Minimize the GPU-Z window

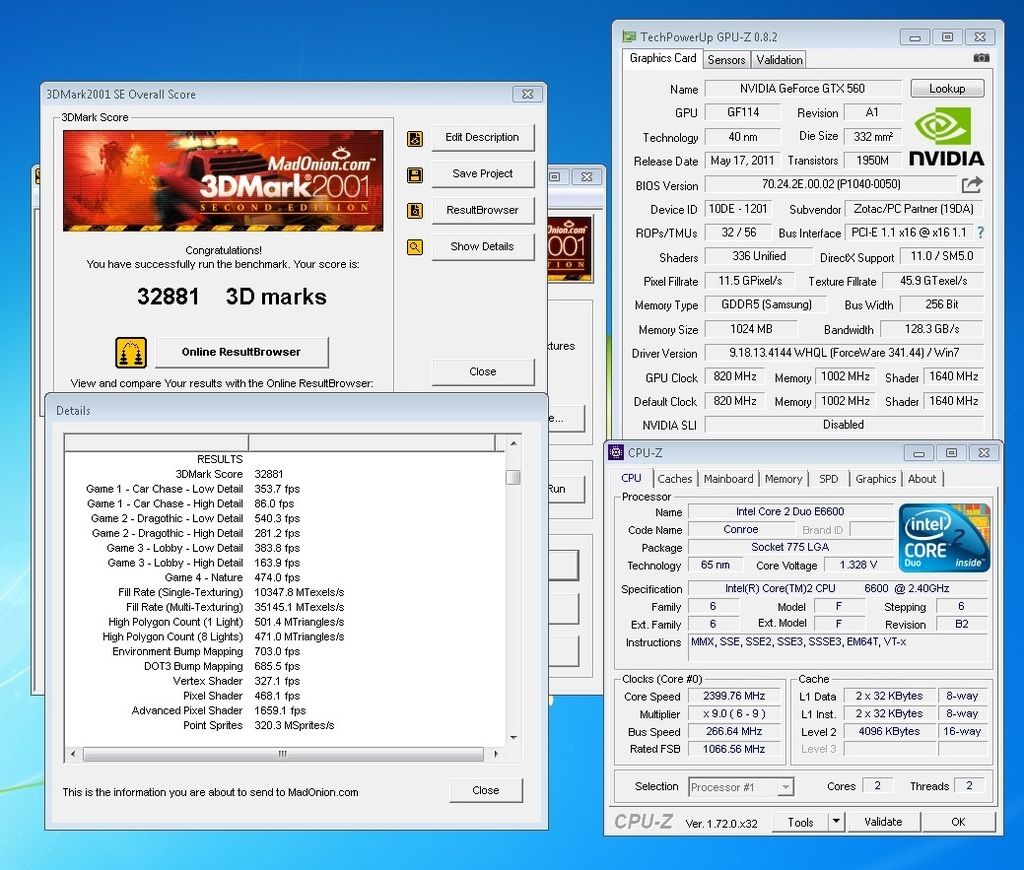coord(915,37)
